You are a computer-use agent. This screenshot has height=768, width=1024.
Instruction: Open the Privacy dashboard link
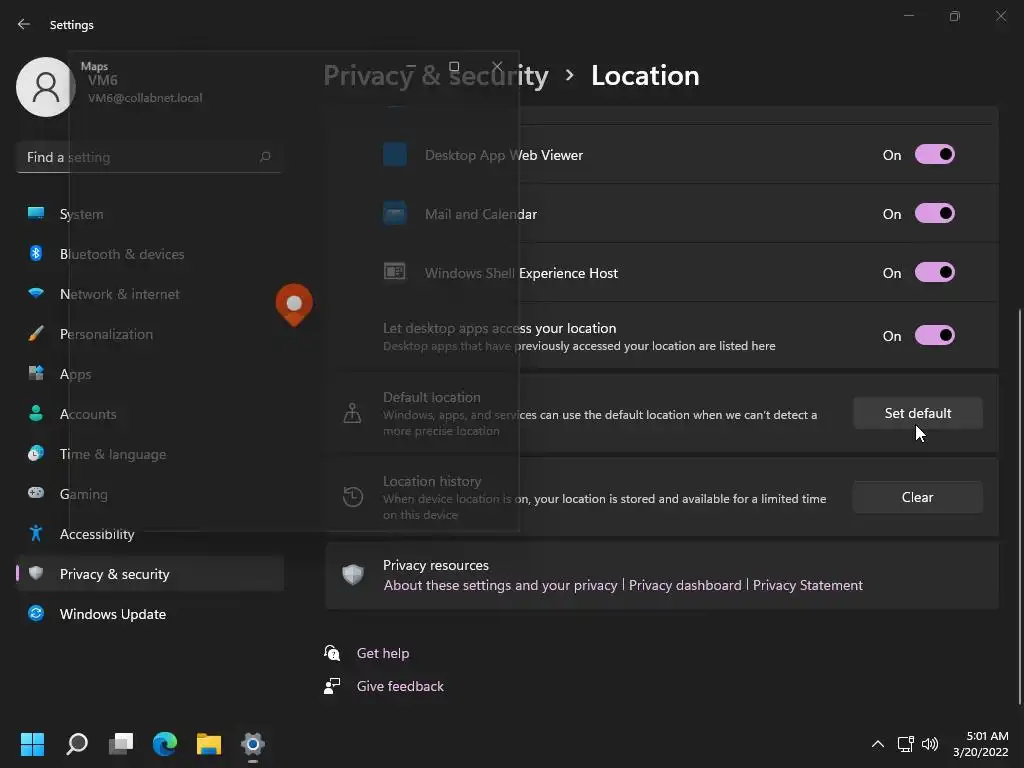tap(685, 585)
